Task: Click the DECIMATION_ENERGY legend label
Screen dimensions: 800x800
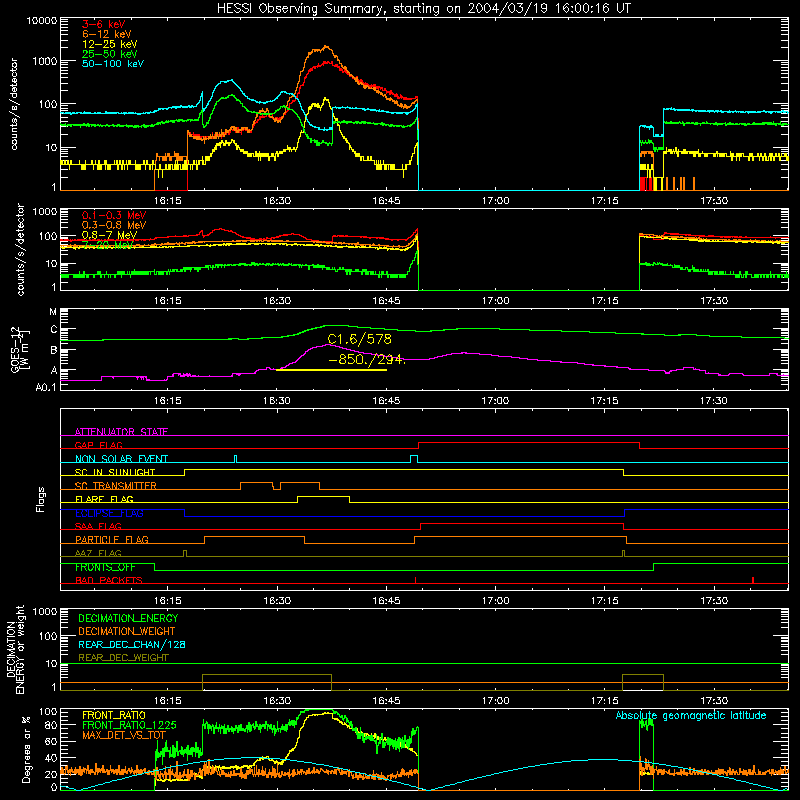Action: coord(128,618)
